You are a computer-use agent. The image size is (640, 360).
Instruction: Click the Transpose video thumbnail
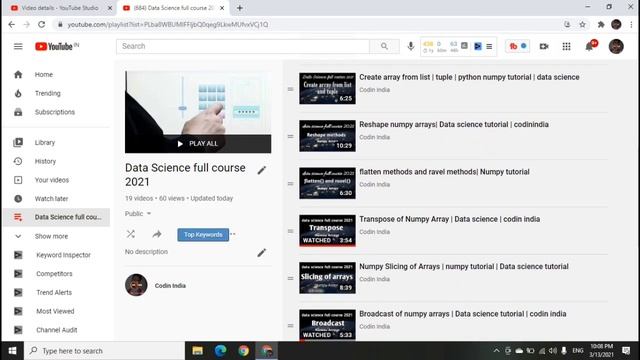pos(327,231)
